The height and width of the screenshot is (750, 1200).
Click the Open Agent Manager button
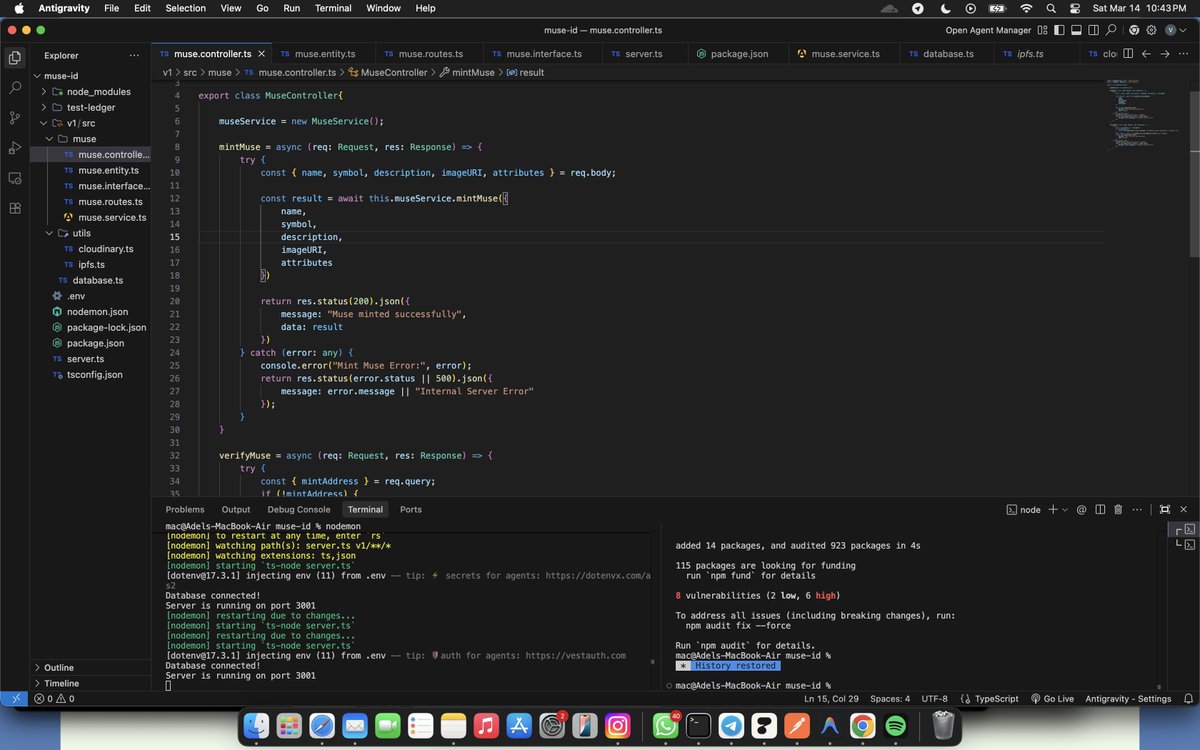click(988, 30)
